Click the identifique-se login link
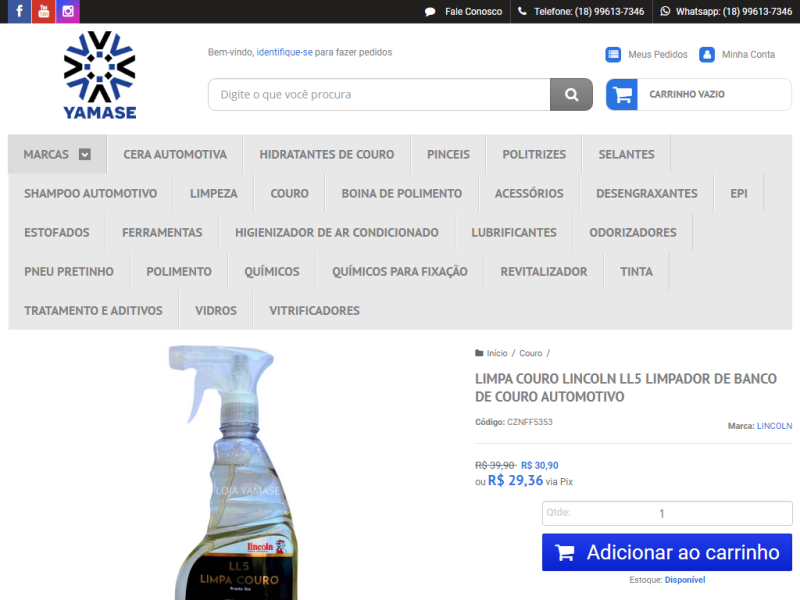 click(284, 52)
